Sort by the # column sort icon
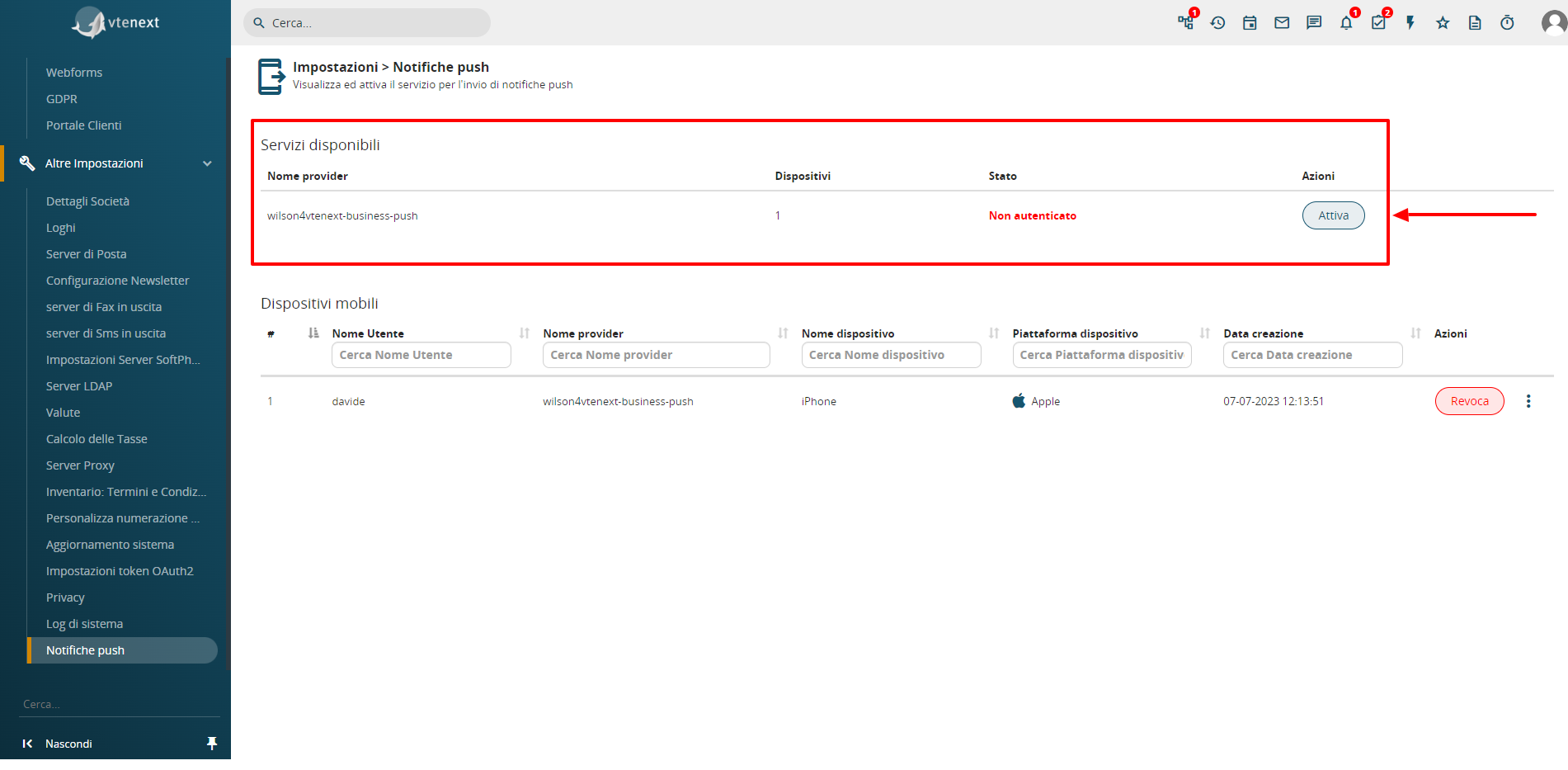The width and height of the screenshot is (1568, 770). pyautogui.click(x=313, y=333)
